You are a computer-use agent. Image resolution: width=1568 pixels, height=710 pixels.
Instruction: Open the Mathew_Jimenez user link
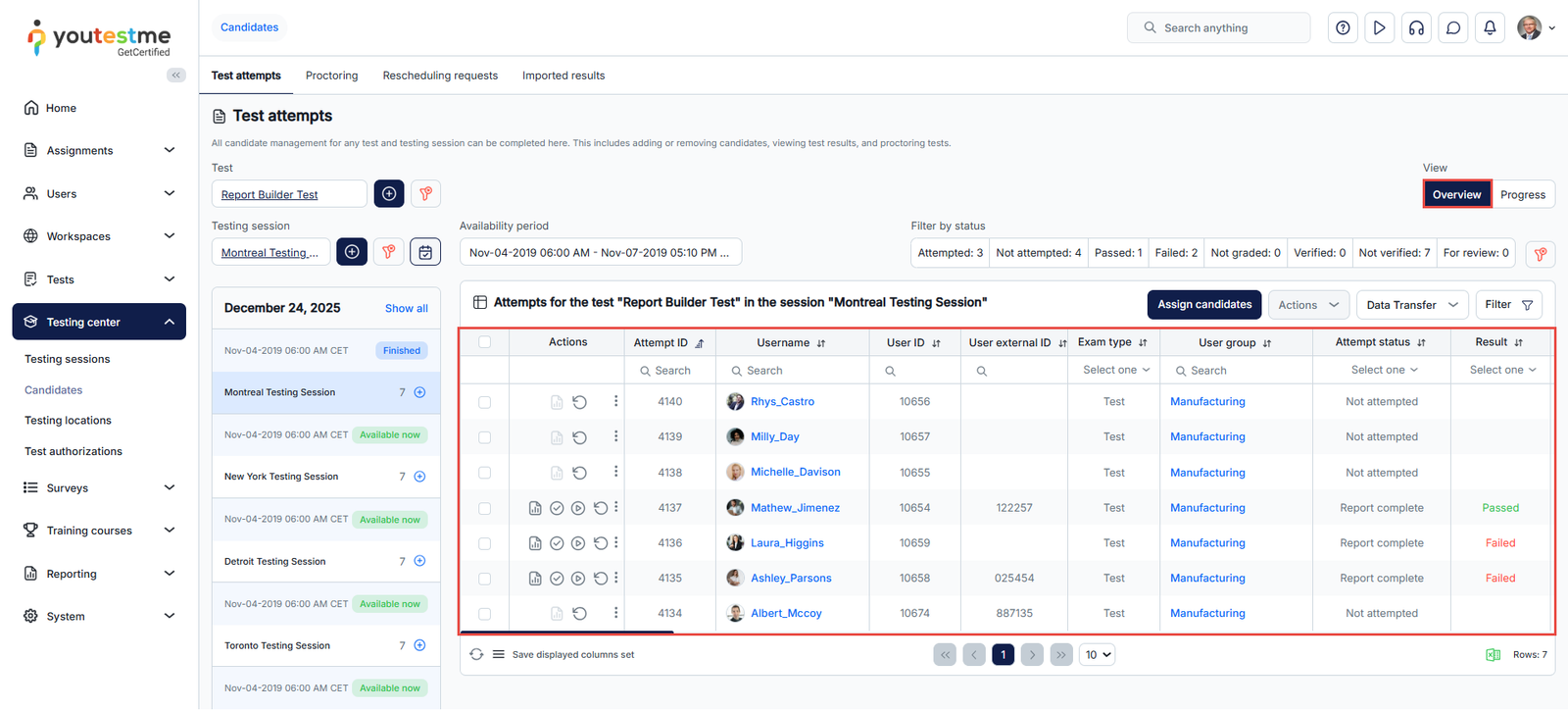click(x=795, y=508)
